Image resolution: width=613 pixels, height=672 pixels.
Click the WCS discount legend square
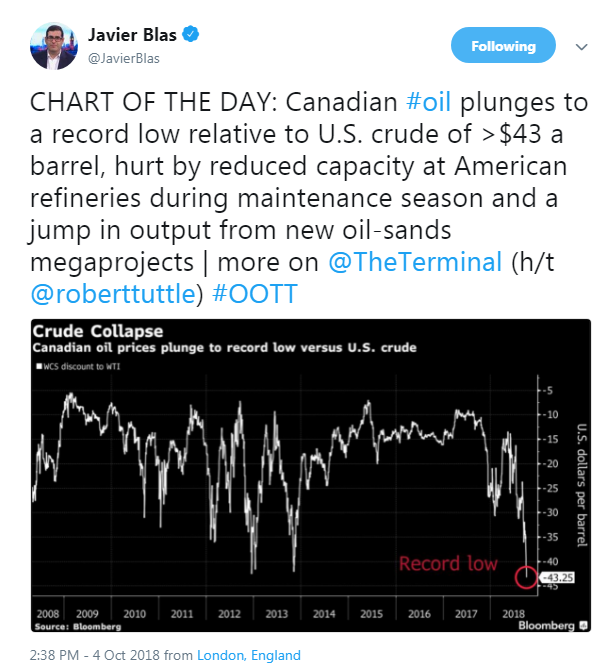[39, 366]
